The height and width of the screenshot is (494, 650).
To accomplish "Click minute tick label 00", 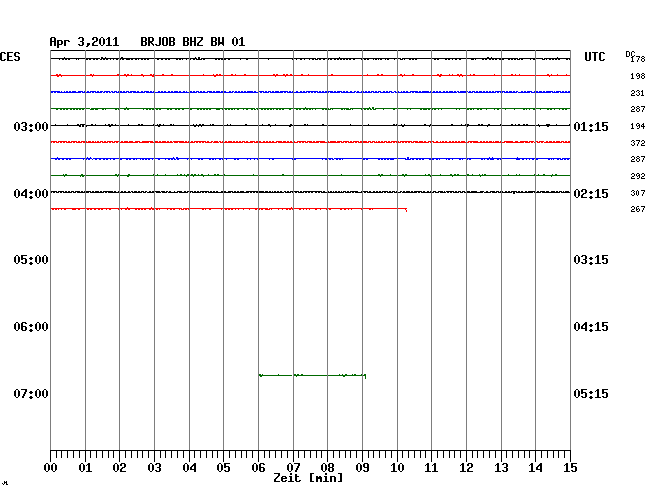I will 51,468.
